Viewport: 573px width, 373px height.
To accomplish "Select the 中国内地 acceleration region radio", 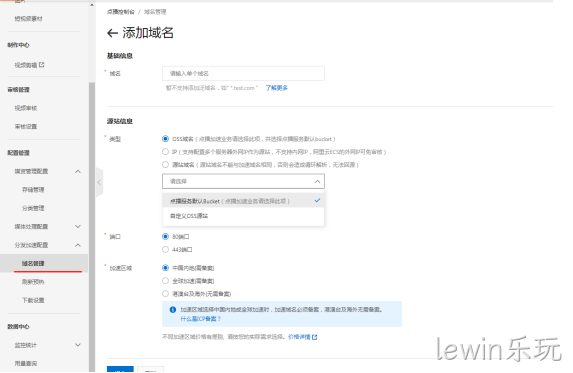I will click(x=165, y=268).
